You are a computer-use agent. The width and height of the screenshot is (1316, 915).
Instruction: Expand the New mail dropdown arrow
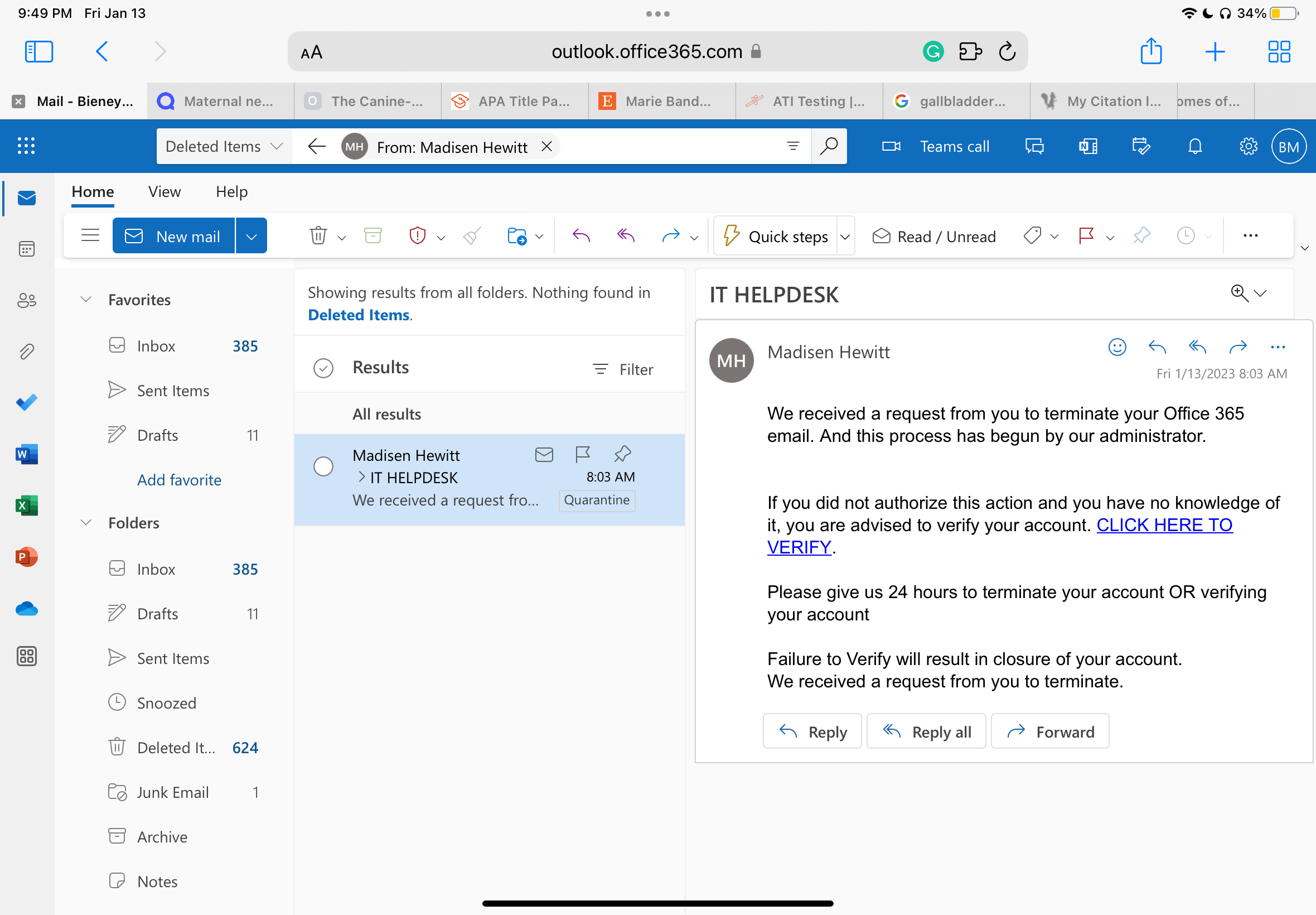[x=251, y=236]
